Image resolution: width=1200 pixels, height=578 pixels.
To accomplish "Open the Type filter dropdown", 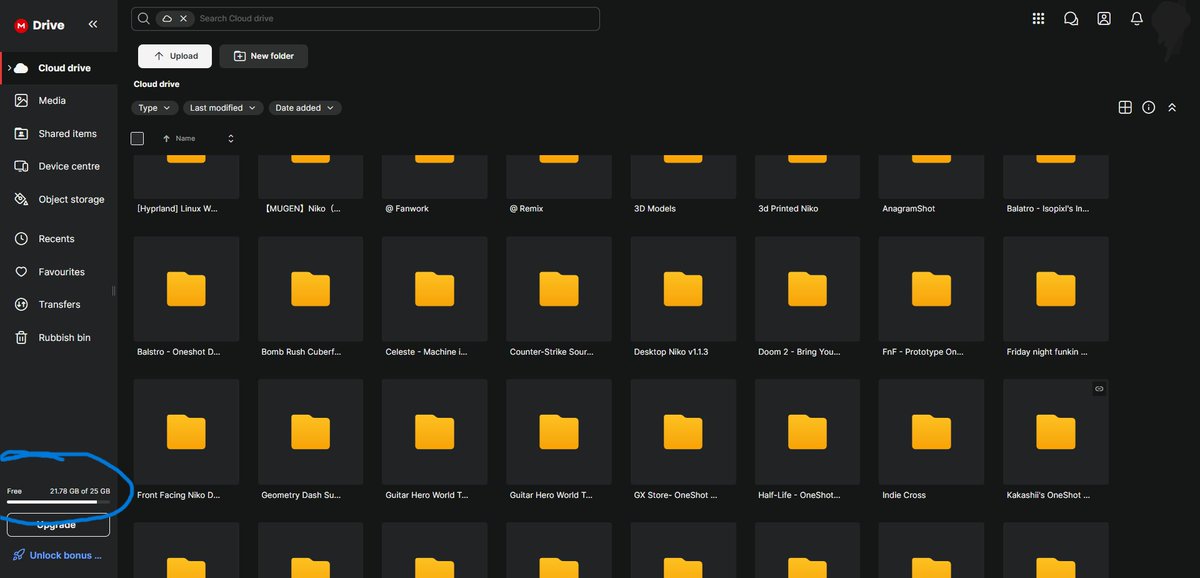I will pos(155,108).
